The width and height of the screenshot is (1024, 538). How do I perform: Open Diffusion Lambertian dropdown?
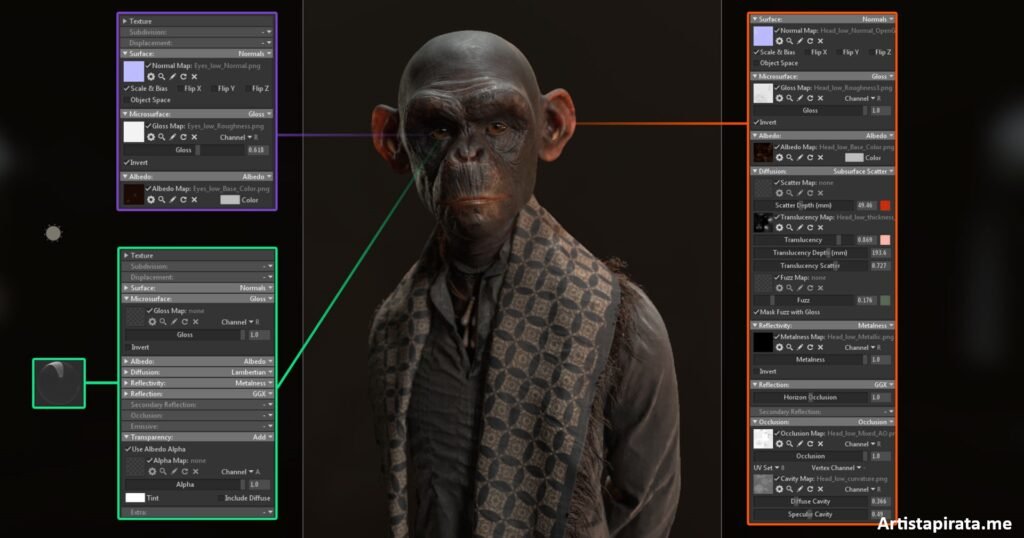(x=252, y=372)
